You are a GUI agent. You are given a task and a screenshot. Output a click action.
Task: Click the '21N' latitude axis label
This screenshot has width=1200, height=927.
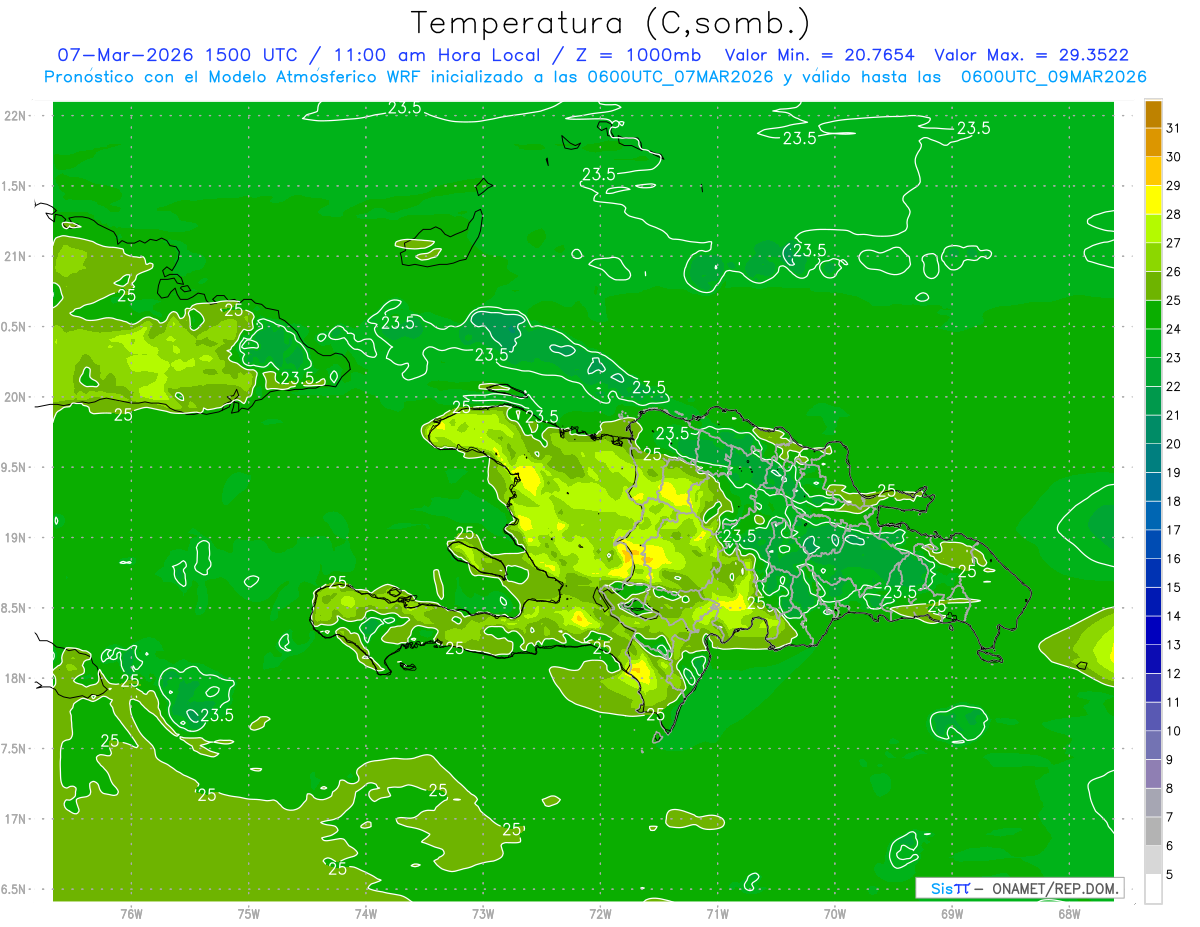tap(17, 256)
